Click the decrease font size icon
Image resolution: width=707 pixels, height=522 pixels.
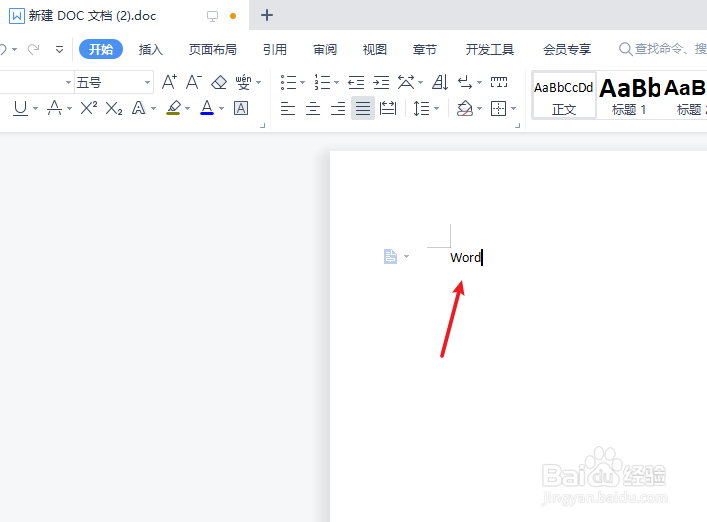pyautogui.click(x=194, y=82)
